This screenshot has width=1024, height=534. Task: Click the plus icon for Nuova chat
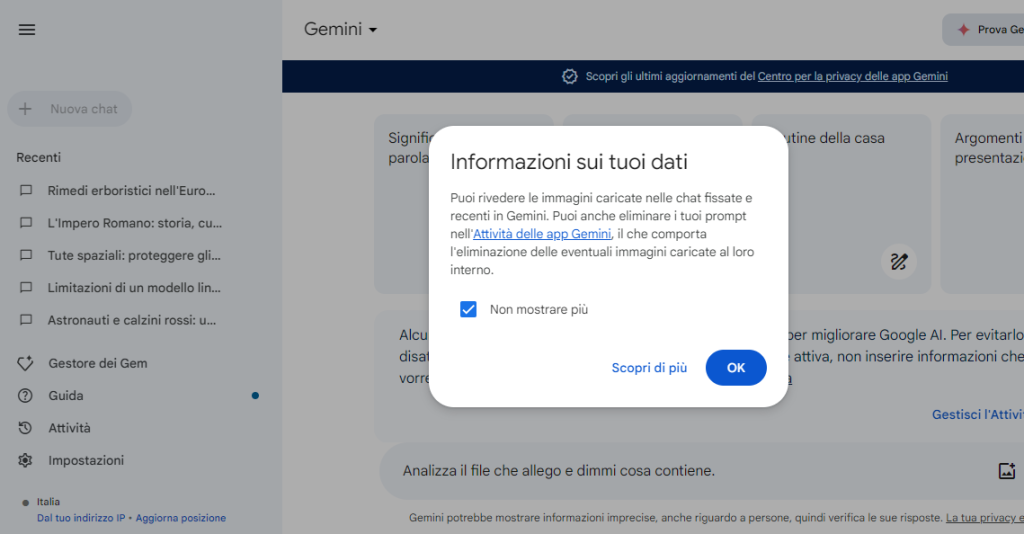click(x=26, y=109)
